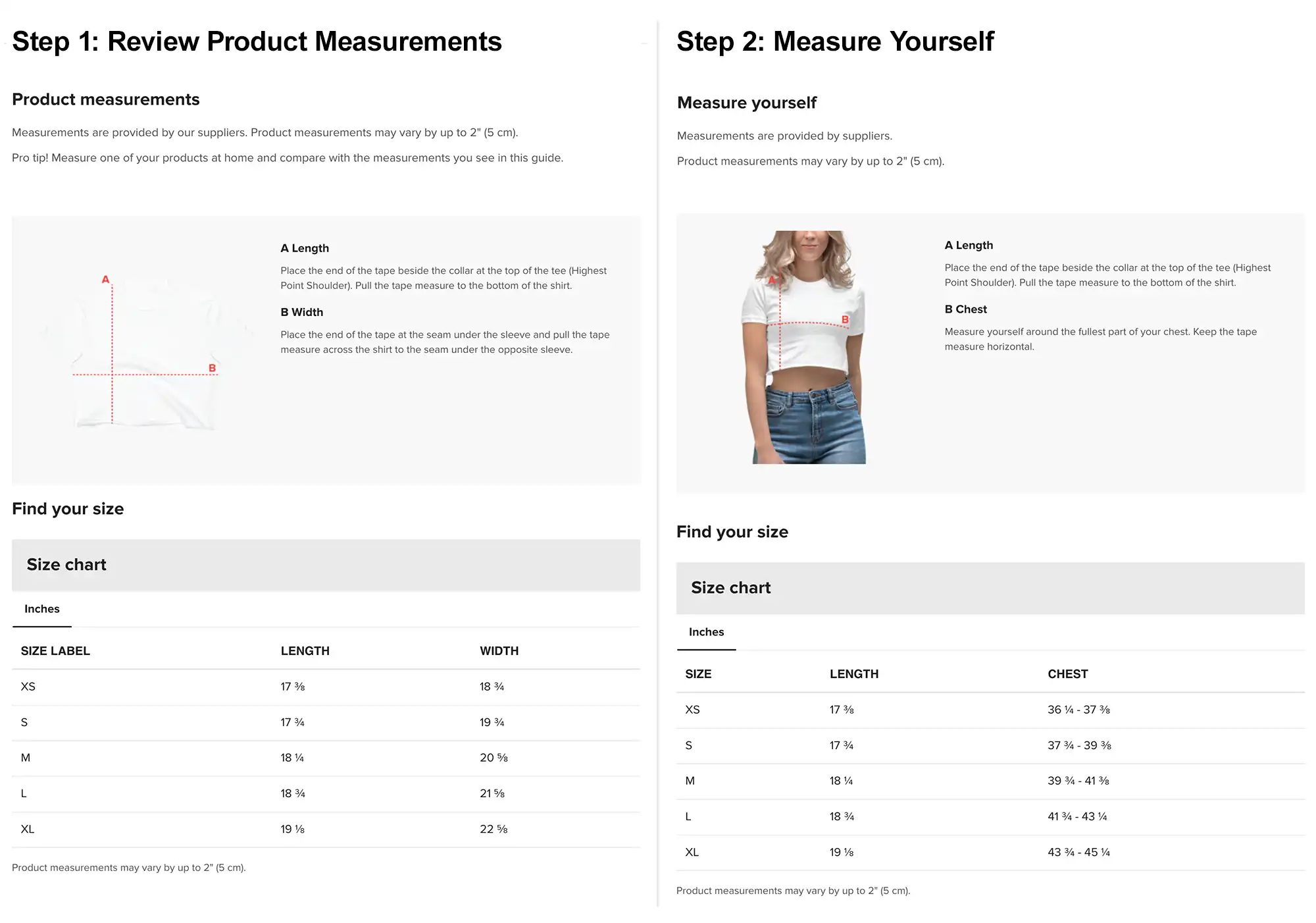This screenshot has height=923, width=1316.
Task: Click the Size chart header bar in Step 1
Action: (326, 565)
